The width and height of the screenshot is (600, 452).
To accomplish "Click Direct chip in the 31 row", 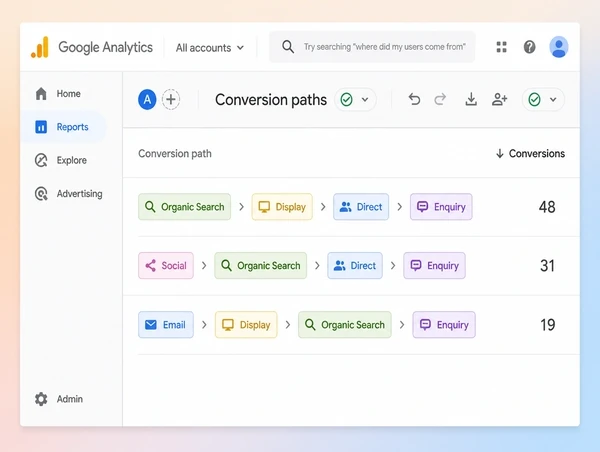I will (355, 266).
